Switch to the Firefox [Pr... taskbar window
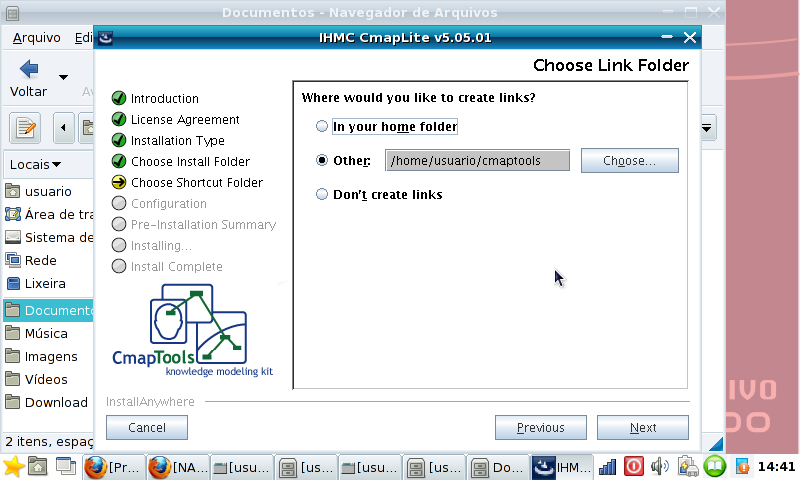The image size is (800, 480). point(113,467)
